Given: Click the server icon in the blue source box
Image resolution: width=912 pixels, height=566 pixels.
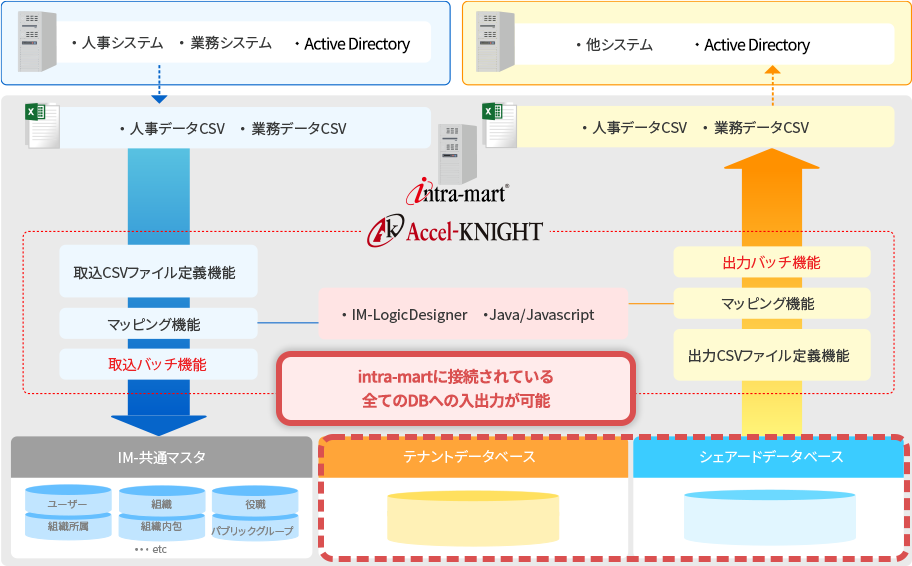Looking at the screenshot, I should pos(37,42).
